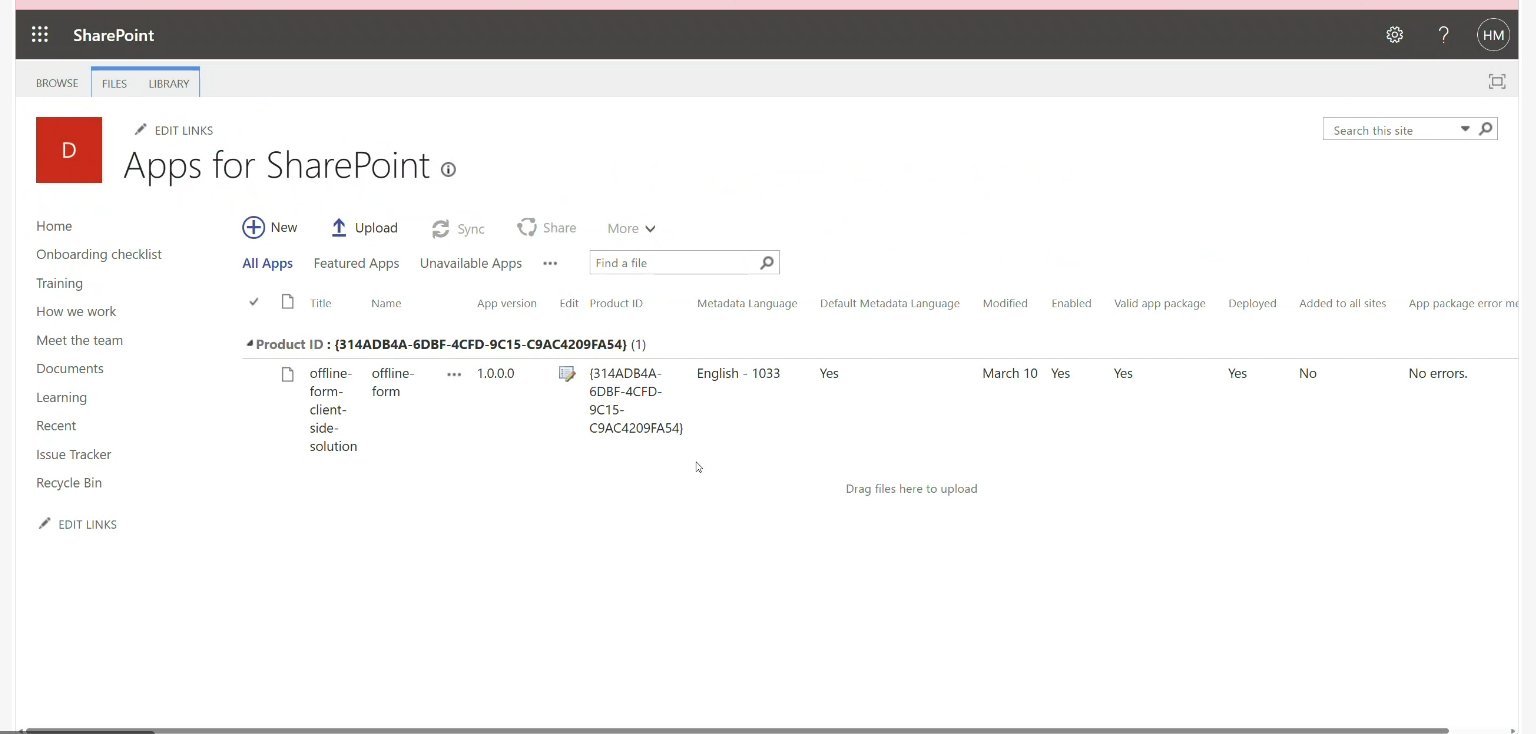
Task: Toggle focus on content icon
Action: click(x=1497, y=82)
